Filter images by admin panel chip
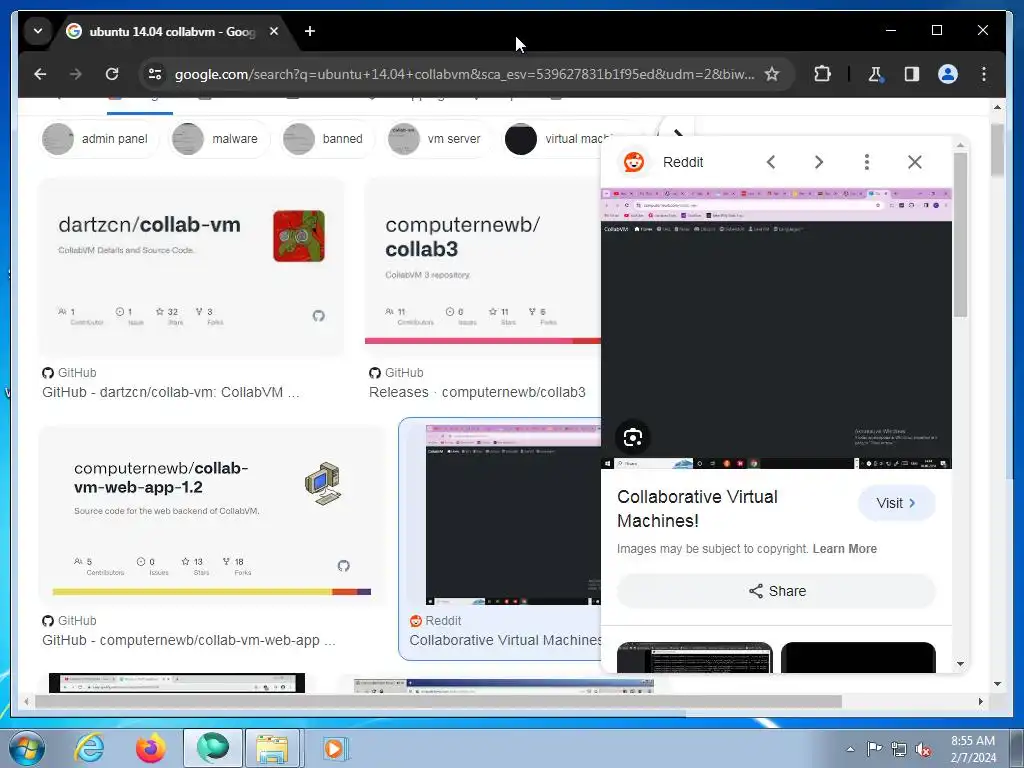The width and height of the screenshot is (1024, 768). click(99, 139)
